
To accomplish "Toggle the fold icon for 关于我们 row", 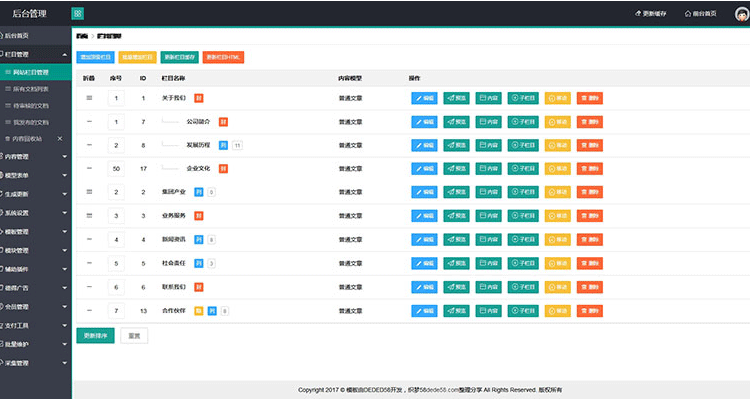I will pos(89,98).
